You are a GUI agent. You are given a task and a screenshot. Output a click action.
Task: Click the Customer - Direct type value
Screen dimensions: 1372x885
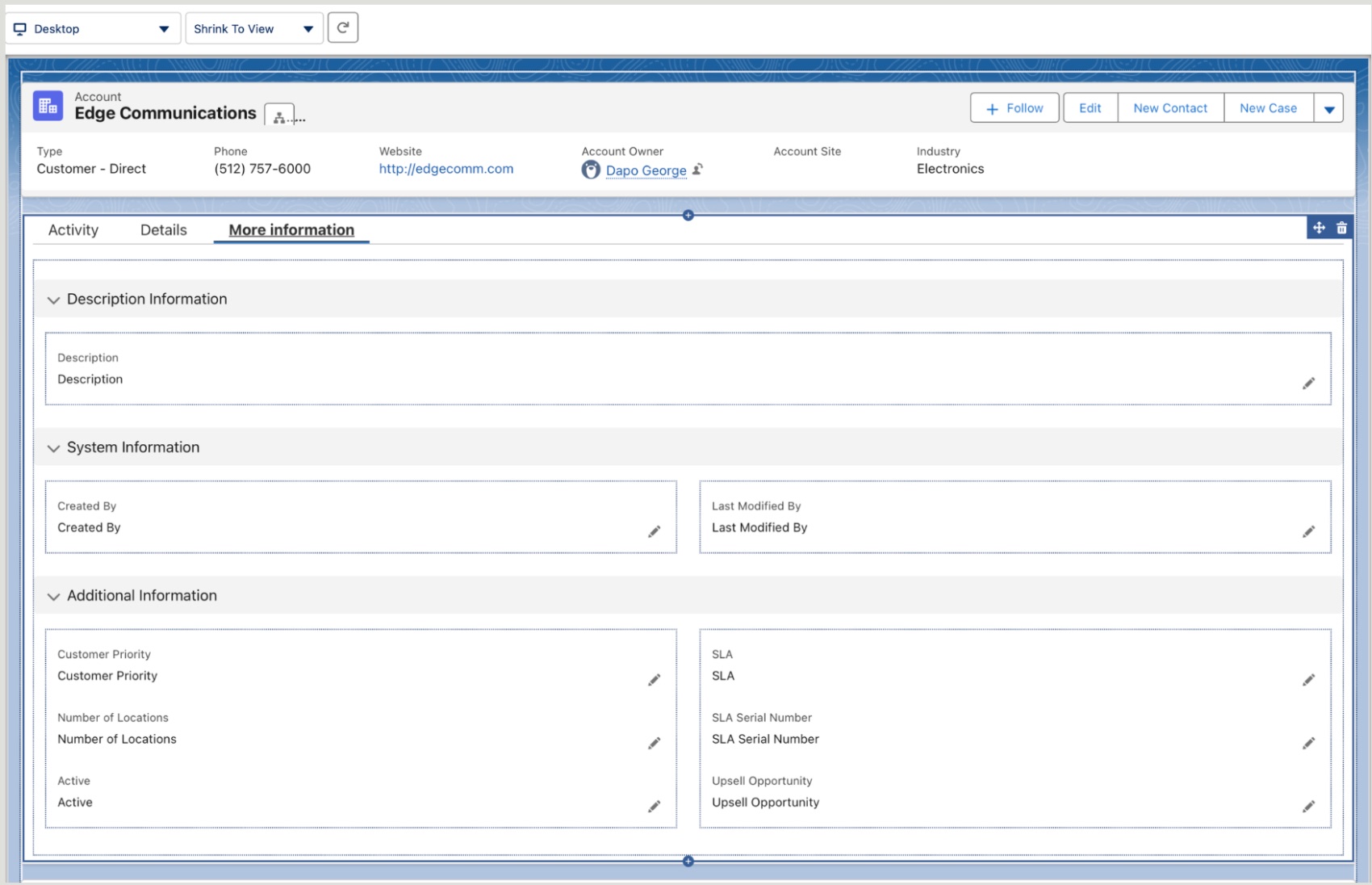click(x=91, y=169)
